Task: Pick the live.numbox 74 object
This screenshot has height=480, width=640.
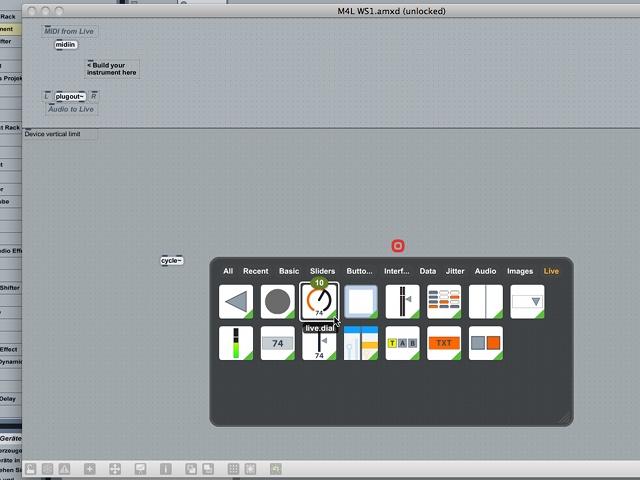Action: point(278,343)
